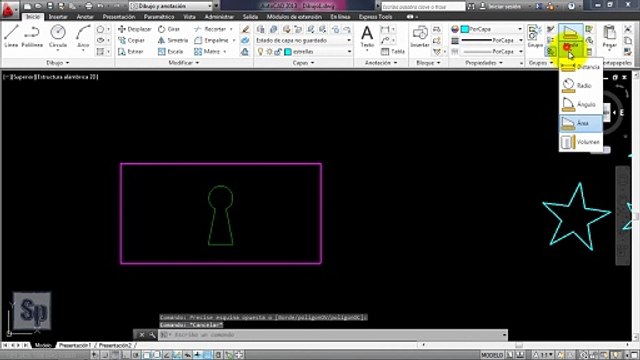
Task: Close the command line with the X
Action: tap(142, 335)
